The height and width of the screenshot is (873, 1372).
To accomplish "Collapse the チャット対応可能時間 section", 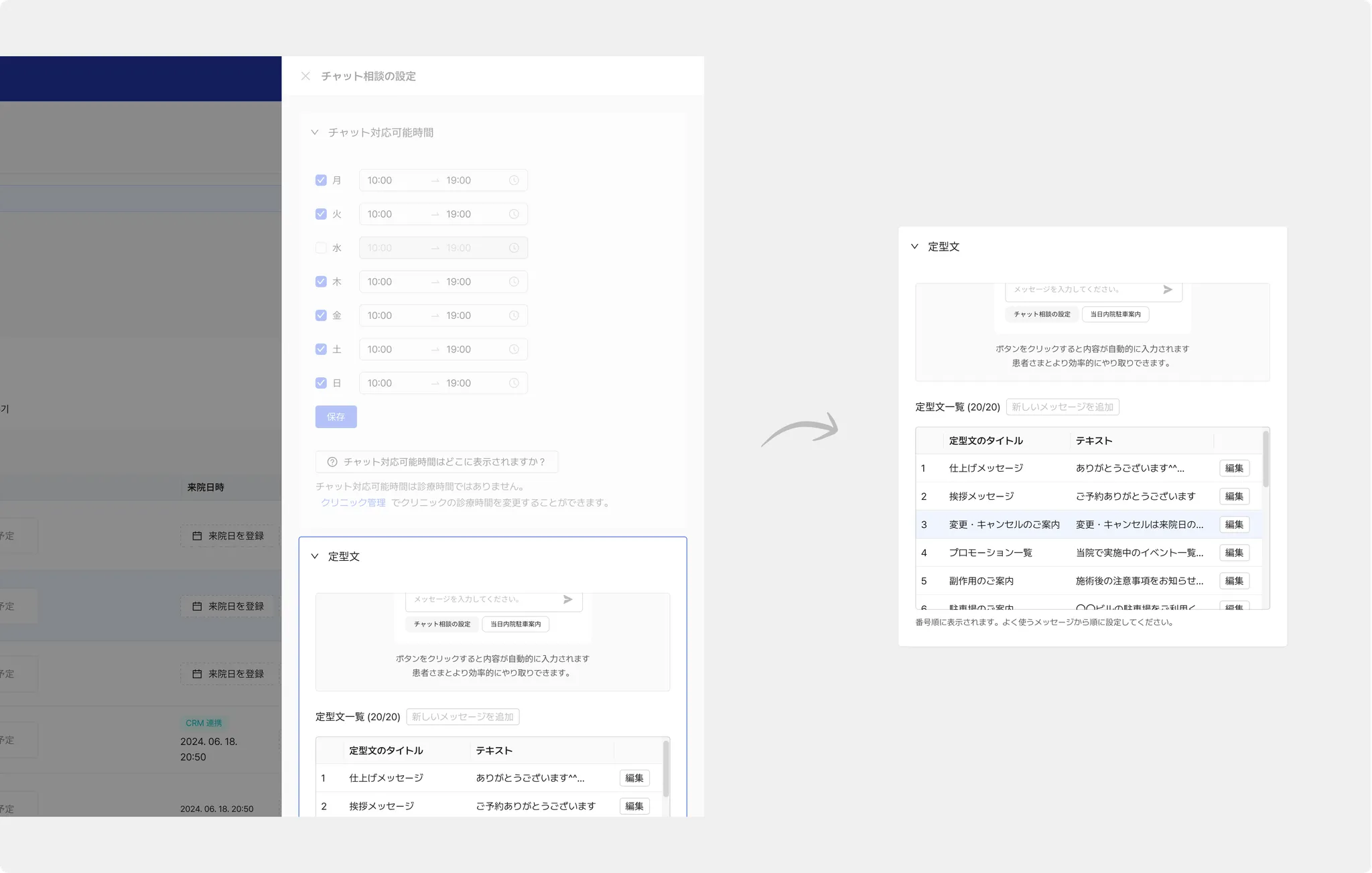I will pos(315,133).
